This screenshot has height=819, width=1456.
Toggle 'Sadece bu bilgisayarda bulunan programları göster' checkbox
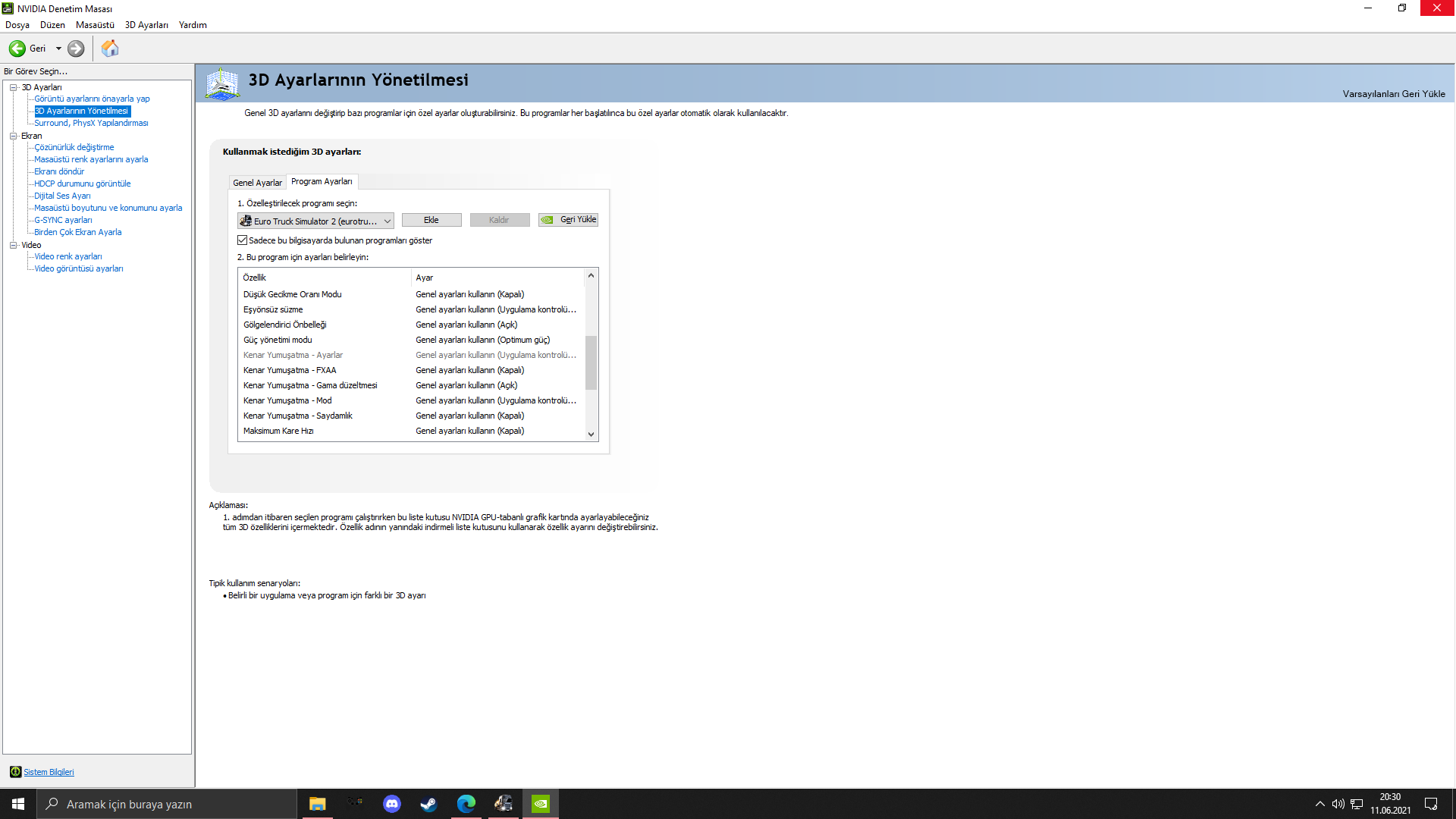[x=243, y=240]
